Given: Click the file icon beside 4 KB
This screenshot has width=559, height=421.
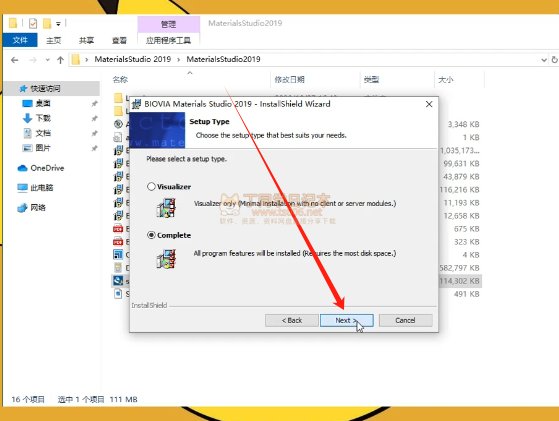Looking at the screenshot, I should coord(118,255).
